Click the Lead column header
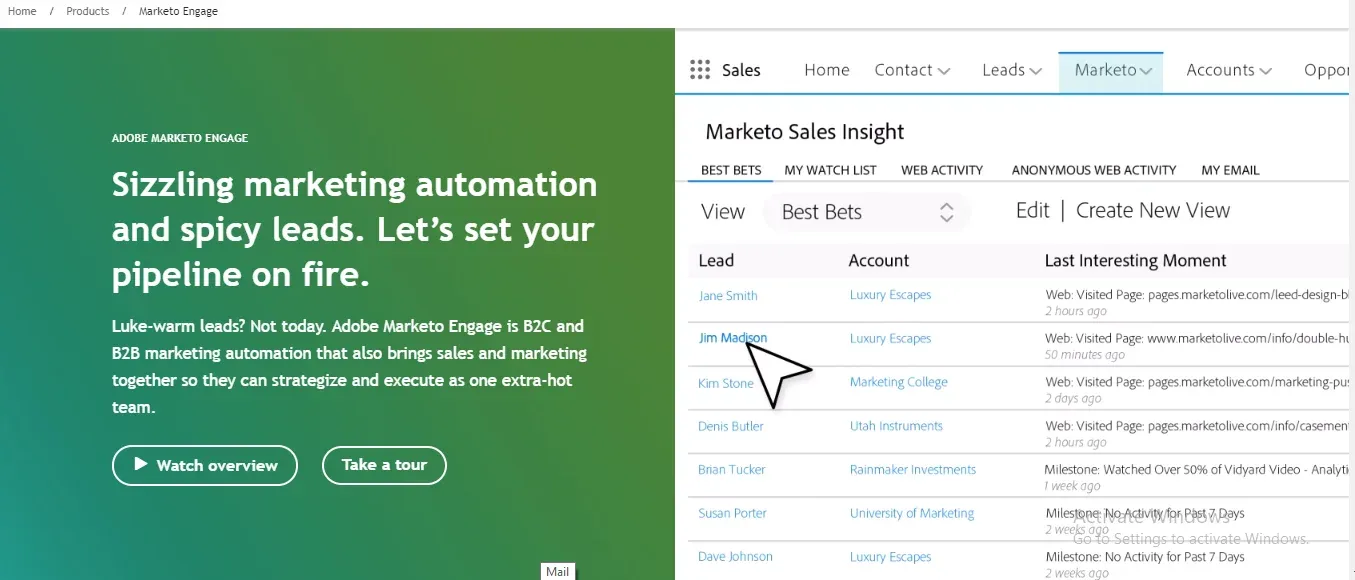 click(x=716, y=261)
